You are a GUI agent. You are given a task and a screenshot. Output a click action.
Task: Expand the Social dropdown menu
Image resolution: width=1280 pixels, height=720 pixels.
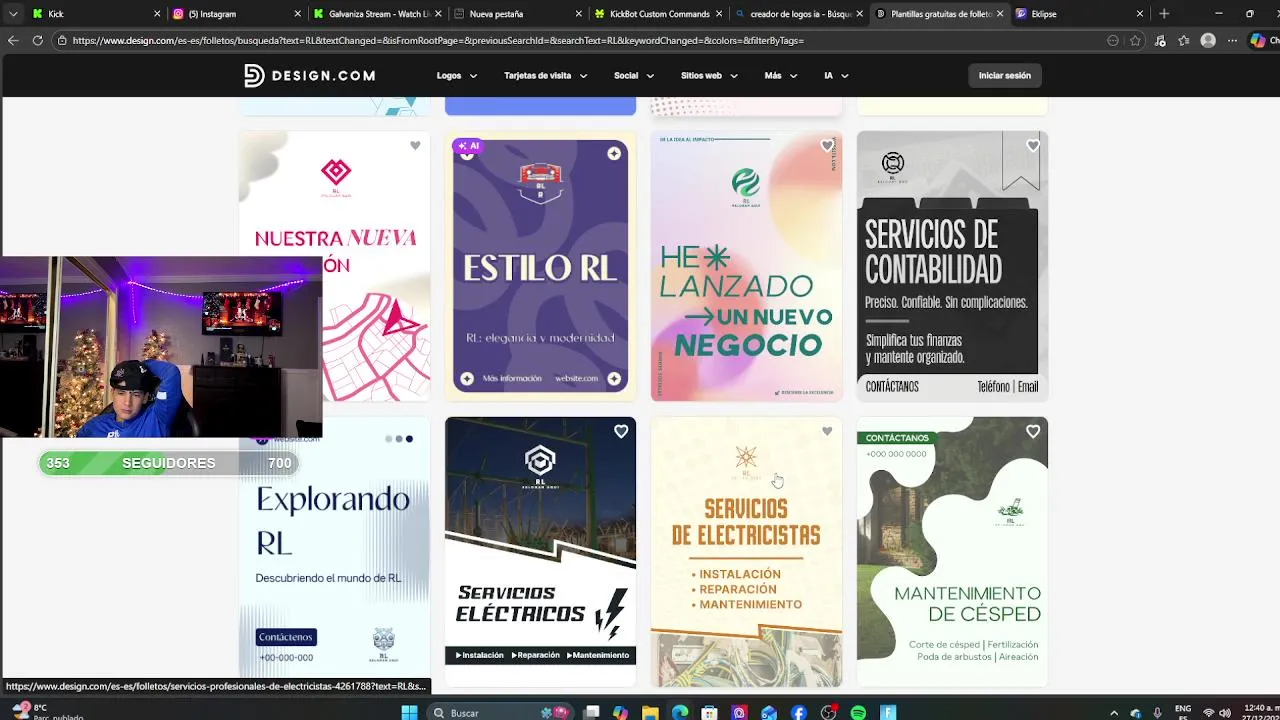click(x=633, y=75)
